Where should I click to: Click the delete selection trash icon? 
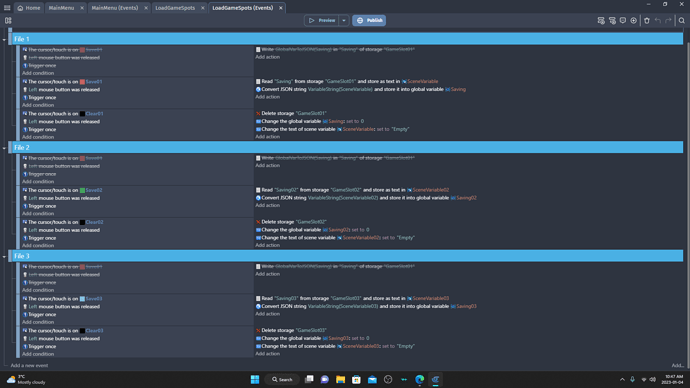[x=647, y=21]
